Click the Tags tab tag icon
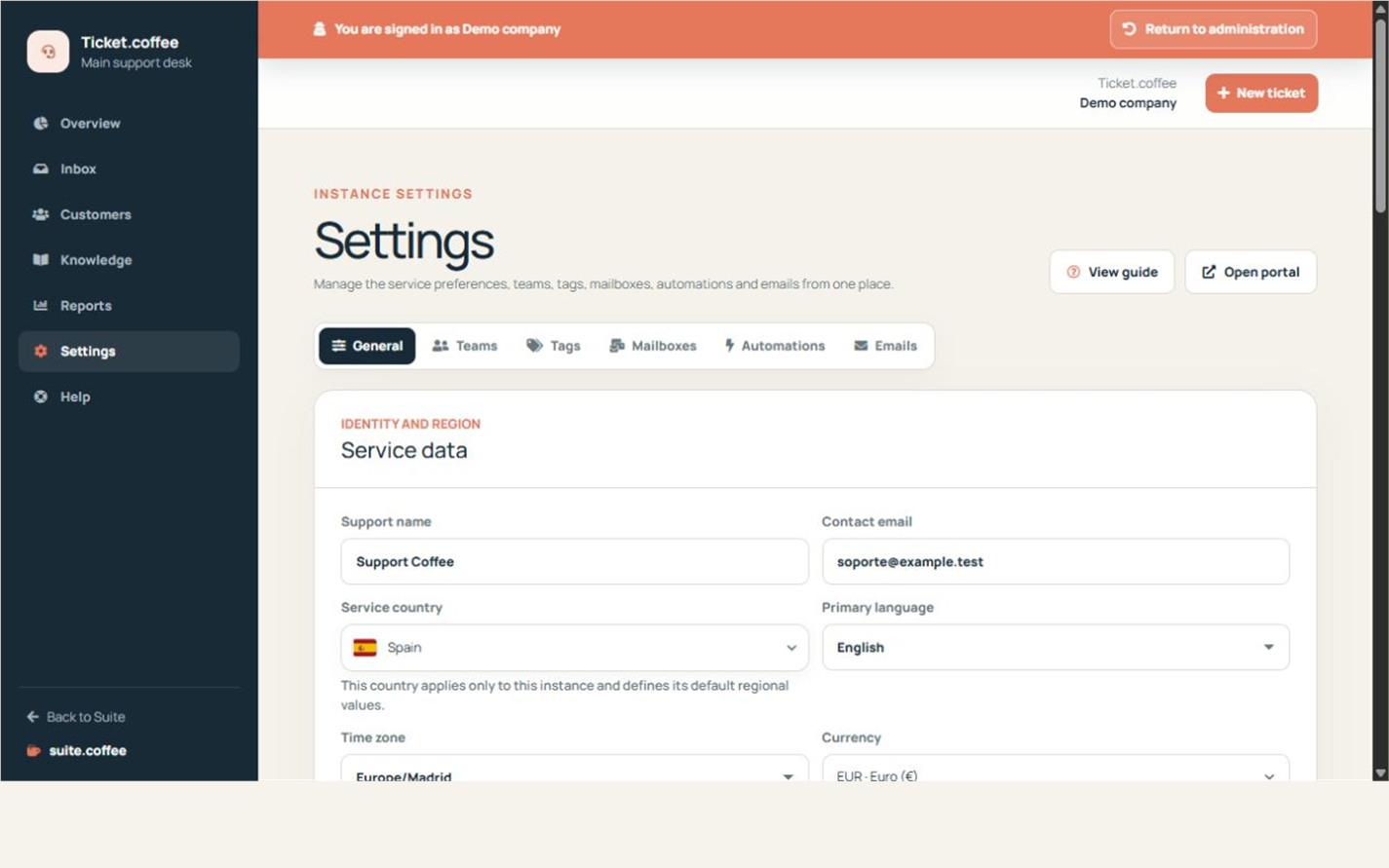This screenshot has height=868, width=1389. pyautogui.click(x=534, y=346)
